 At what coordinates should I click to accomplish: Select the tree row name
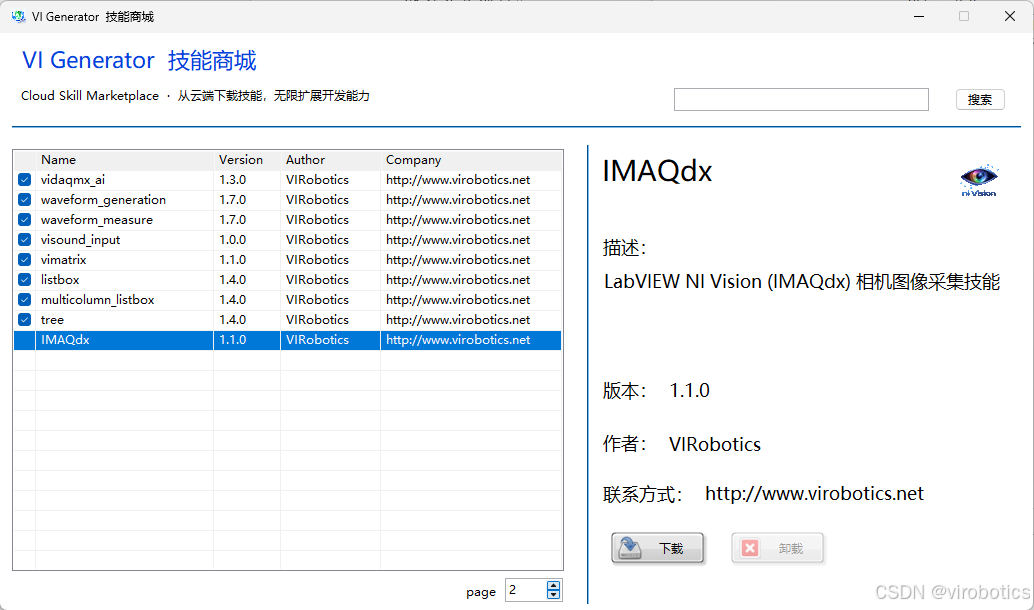[x=52, y=319]
